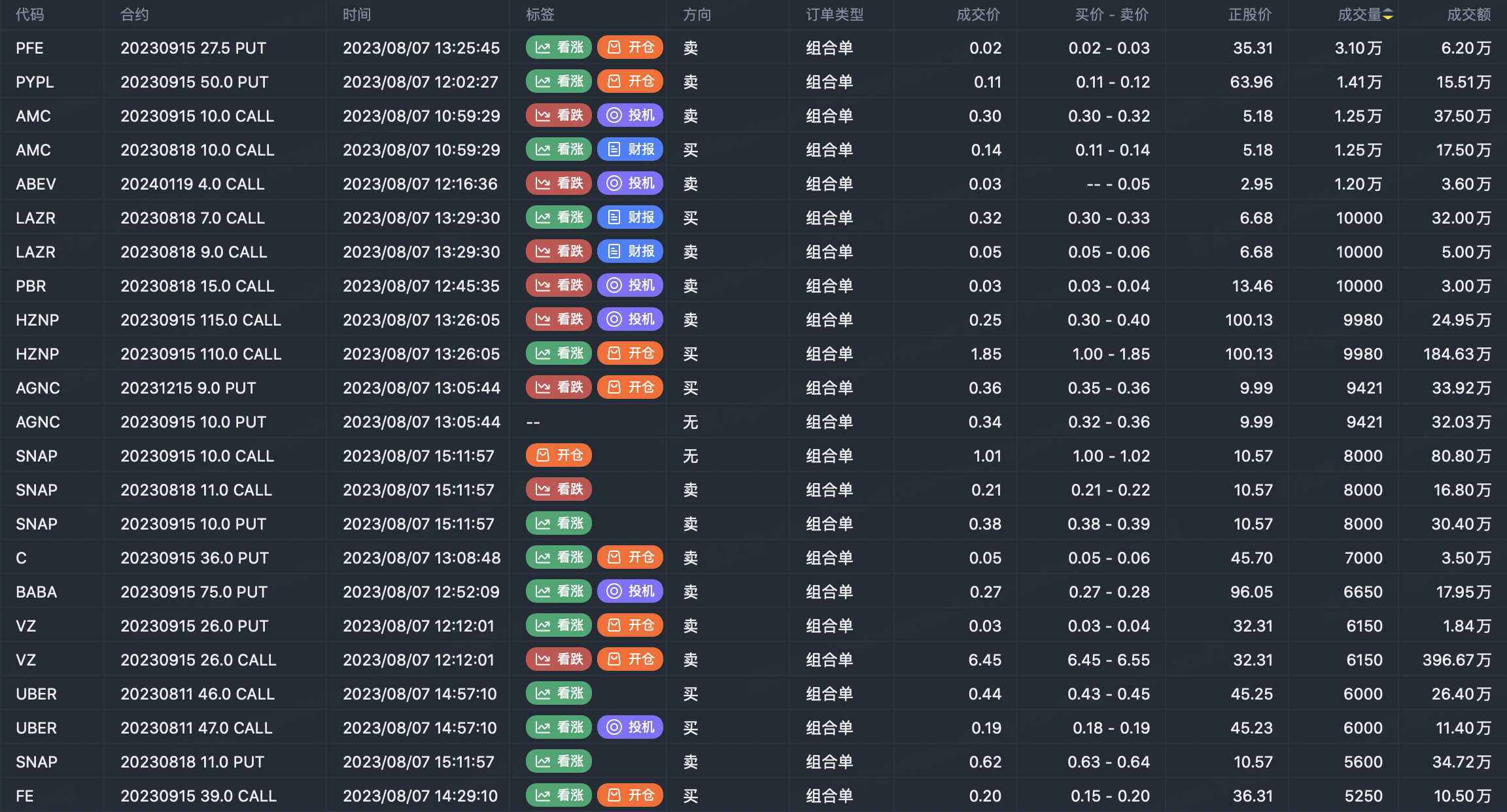Click 投机 tag in AMC 20230915 10.0 CALL row
Image resolution: width=1507 pixels, height=812 pixels.
[630, 115]
